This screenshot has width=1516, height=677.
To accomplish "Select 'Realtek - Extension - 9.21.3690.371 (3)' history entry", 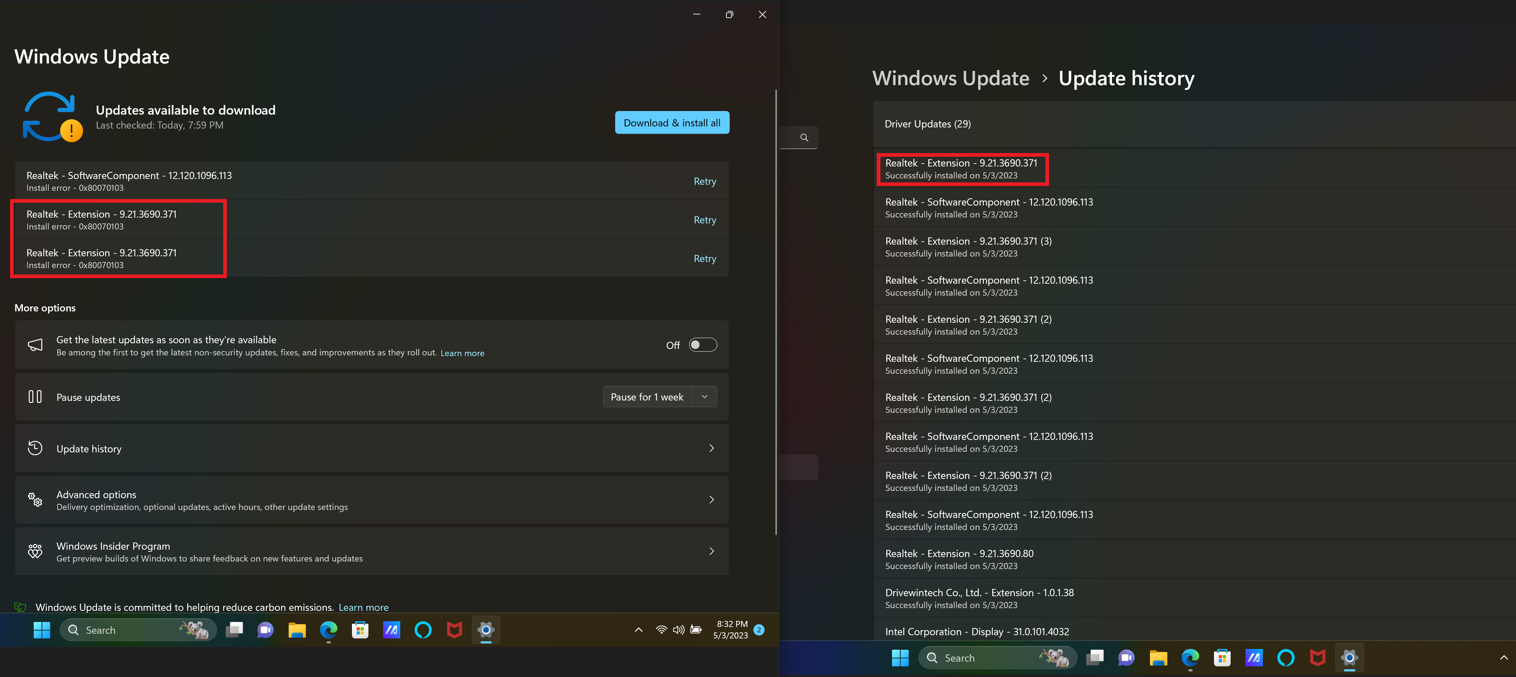I will coord(1195,246).
